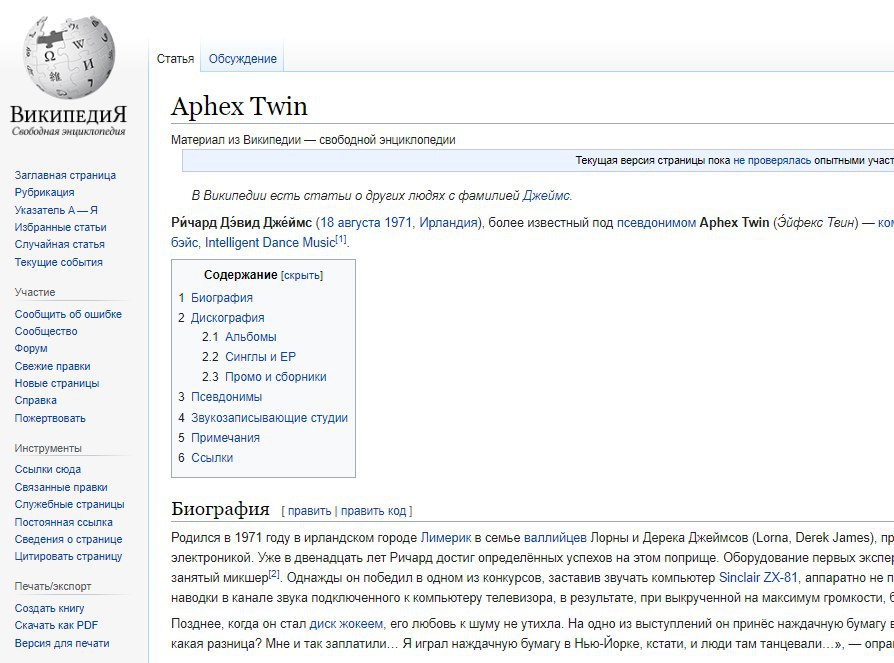View Свежие правки
Viewport: 894px width, 663px height.
(52, 366)
